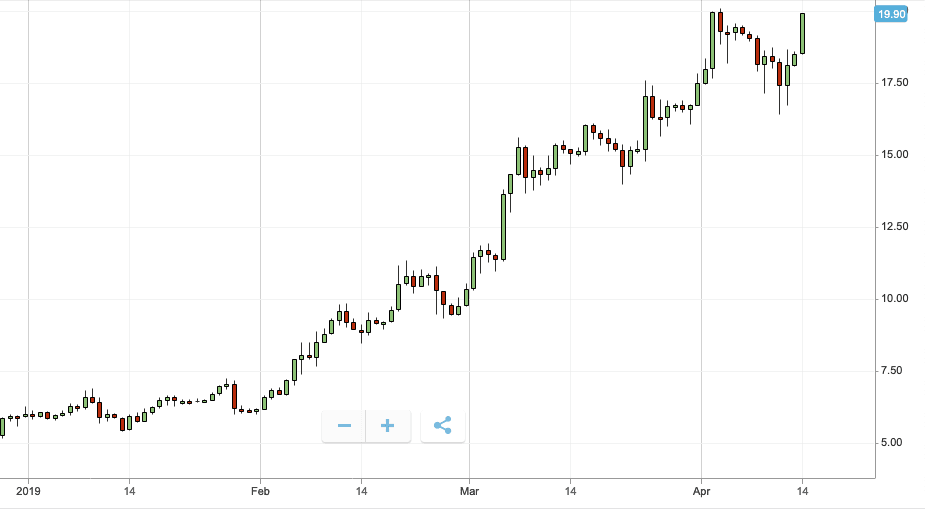Click the 12.50 price axis label
The image size is (925, 509).
coord(894,227)
